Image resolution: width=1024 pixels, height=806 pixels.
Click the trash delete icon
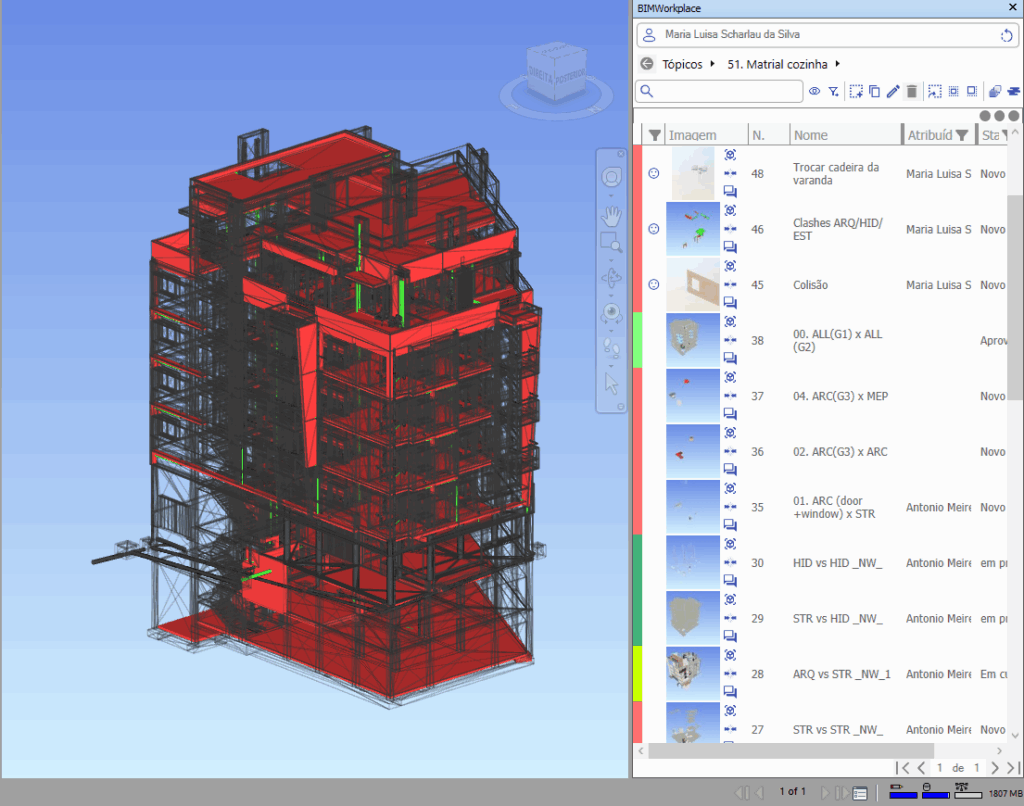coord(912,91)
